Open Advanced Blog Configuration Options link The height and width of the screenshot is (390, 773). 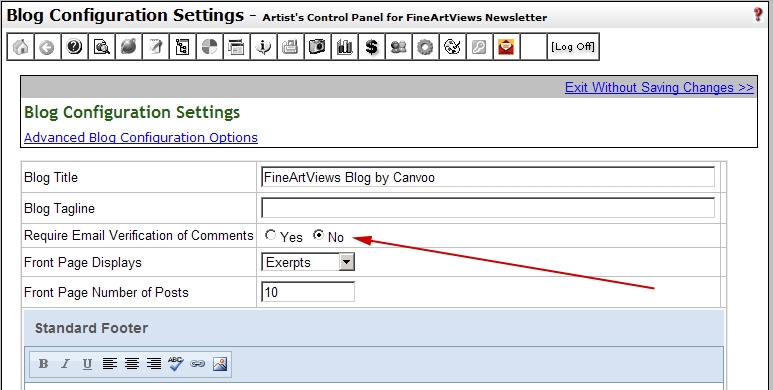pos(141,137)
